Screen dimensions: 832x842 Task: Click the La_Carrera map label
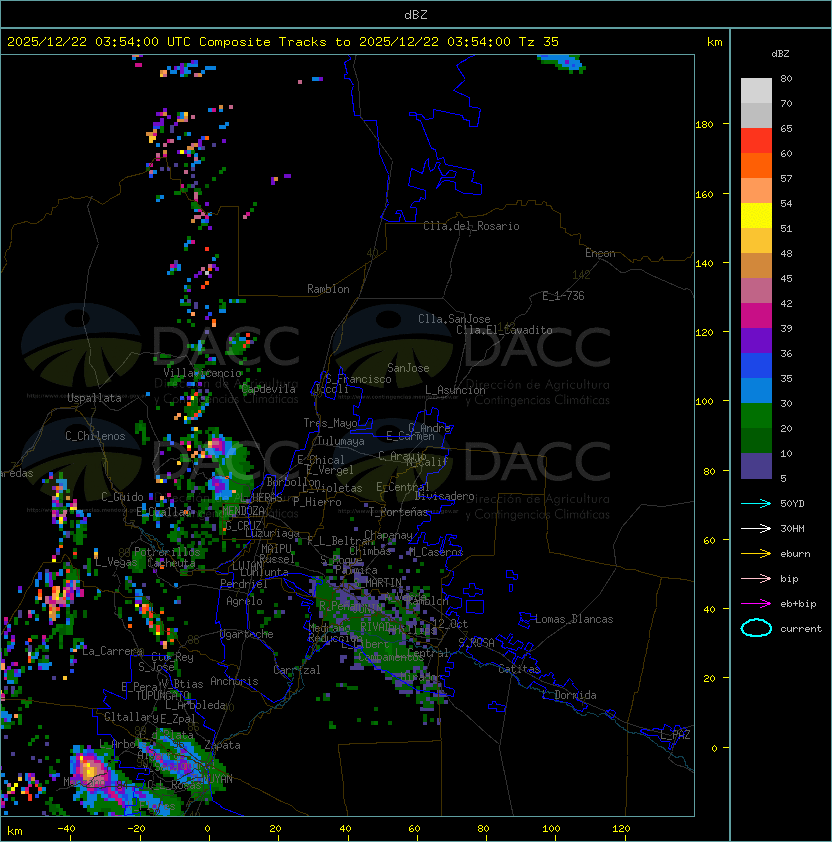tap(113, 651)
